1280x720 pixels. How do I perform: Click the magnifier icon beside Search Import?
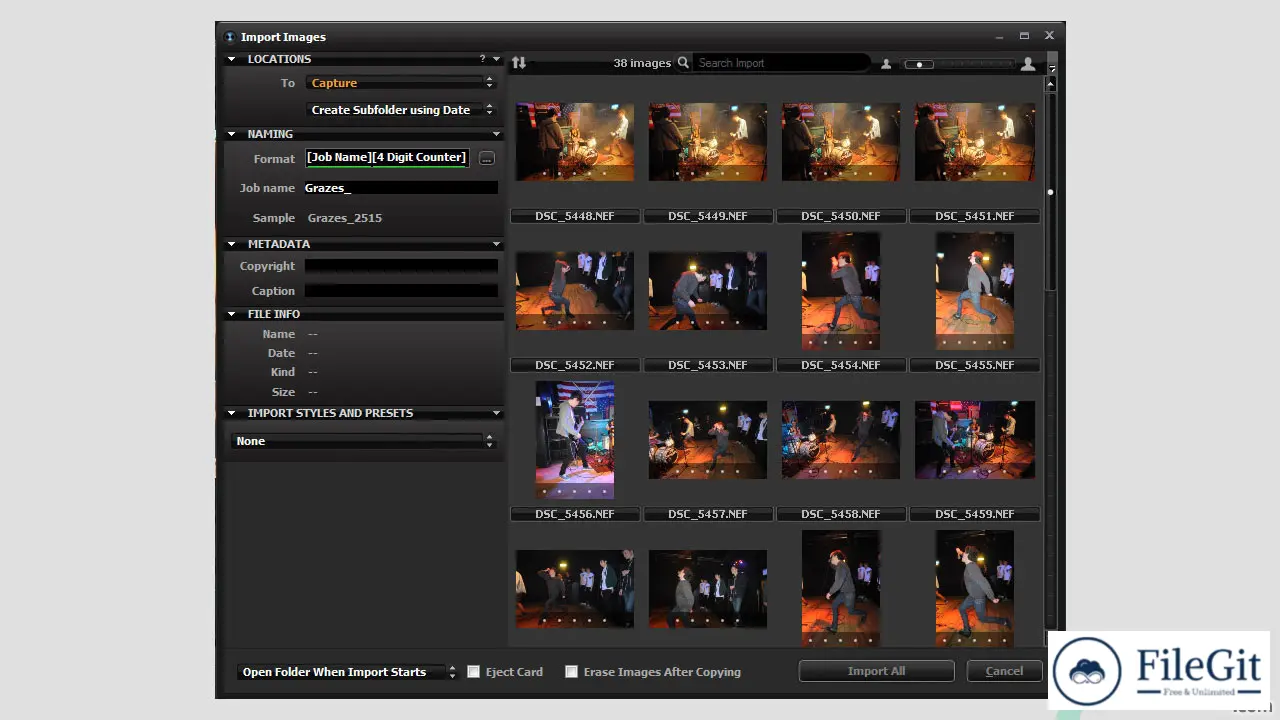[x=684, y=63]
